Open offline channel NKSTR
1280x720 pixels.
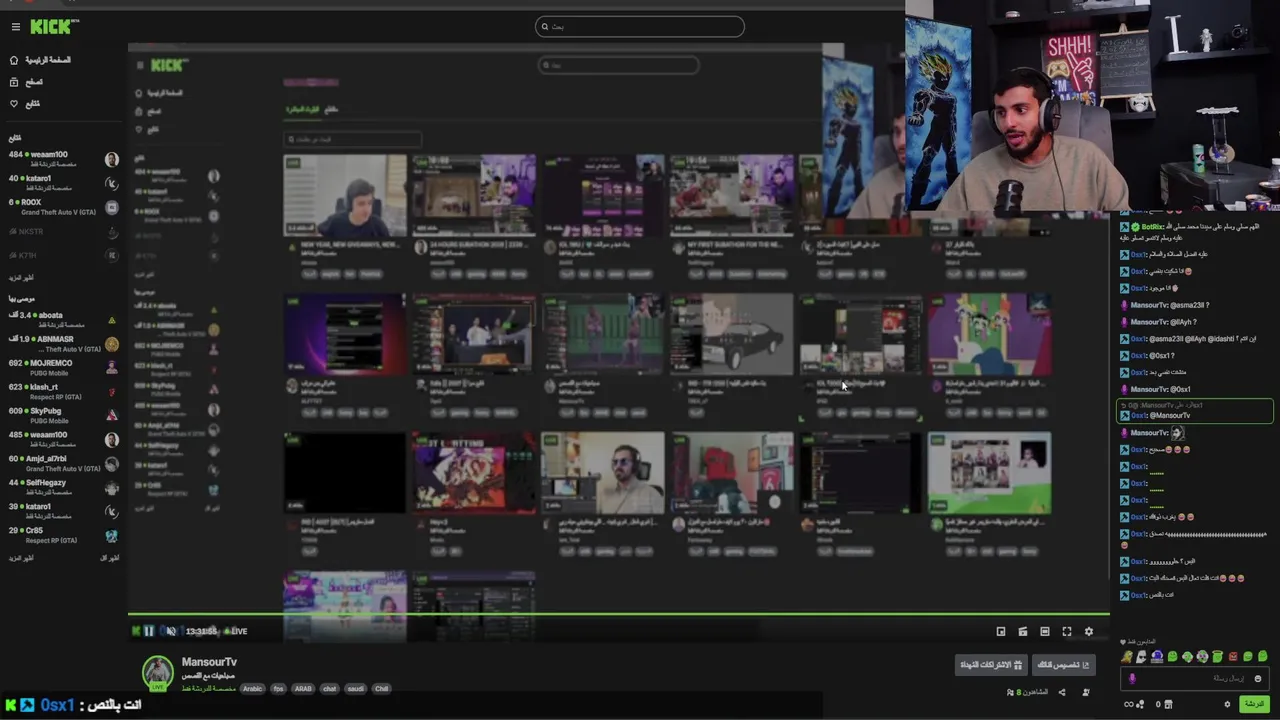[x=62, y=231]
